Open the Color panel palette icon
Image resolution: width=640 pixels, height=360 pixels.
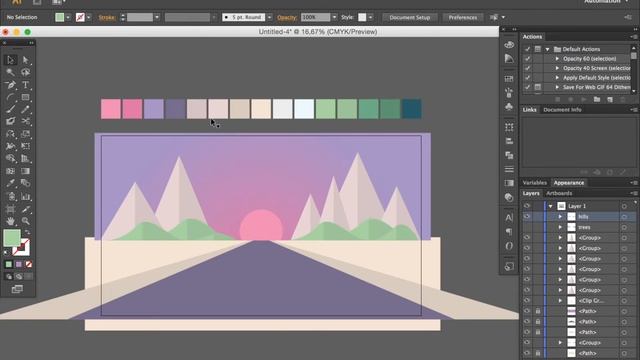pyautogui.click(x=509, y=44)
